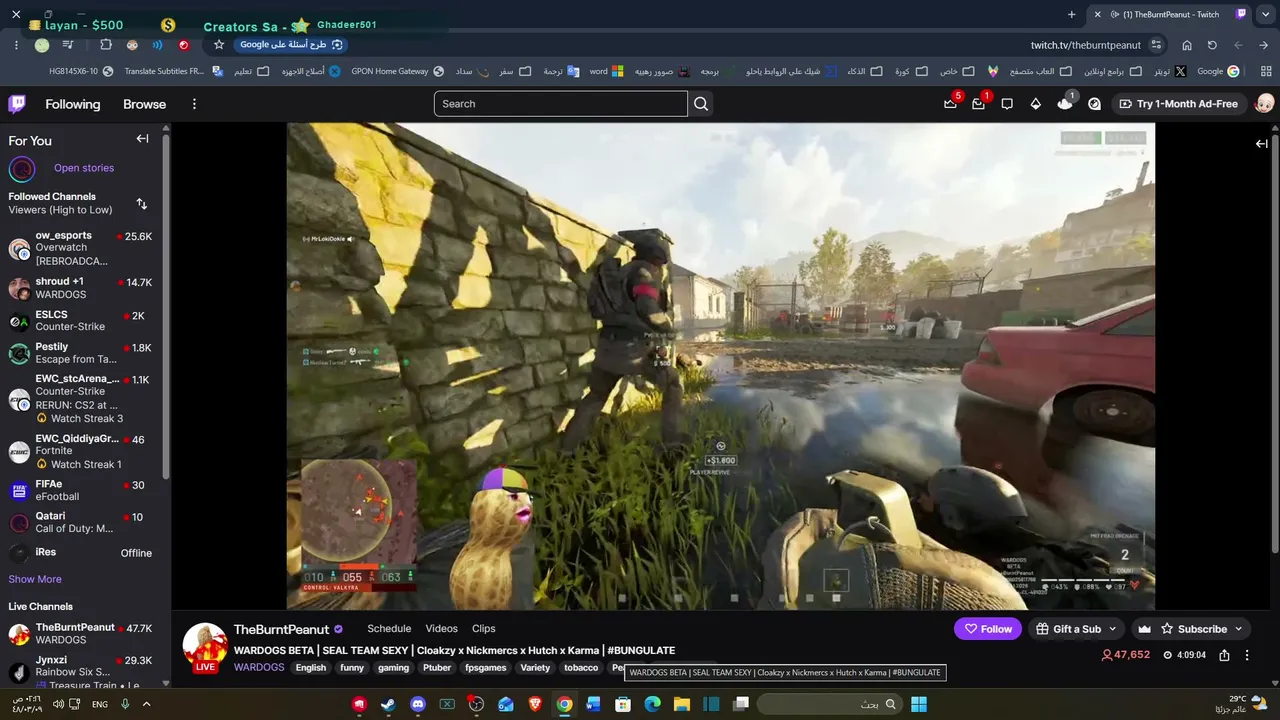Open shroud +1 channel in sidebar
Screen dimensions: 1280x720
[x=81, y=288]
